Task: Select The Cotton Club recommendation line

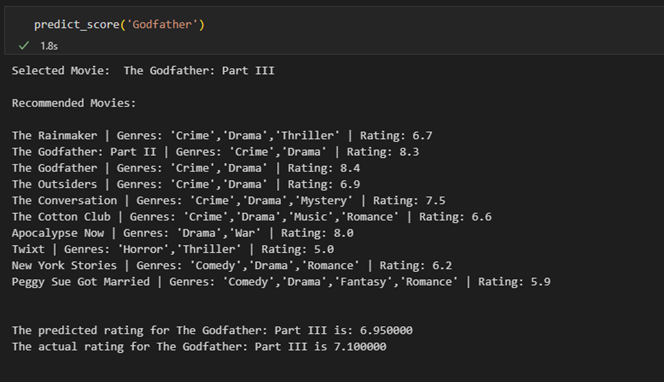Action: 252,217
